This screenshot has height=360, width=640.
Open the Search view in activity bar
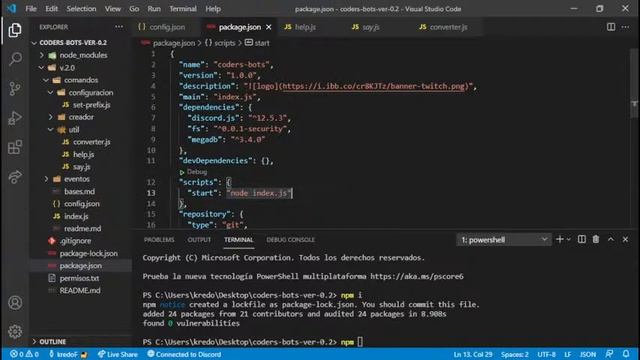15,59
